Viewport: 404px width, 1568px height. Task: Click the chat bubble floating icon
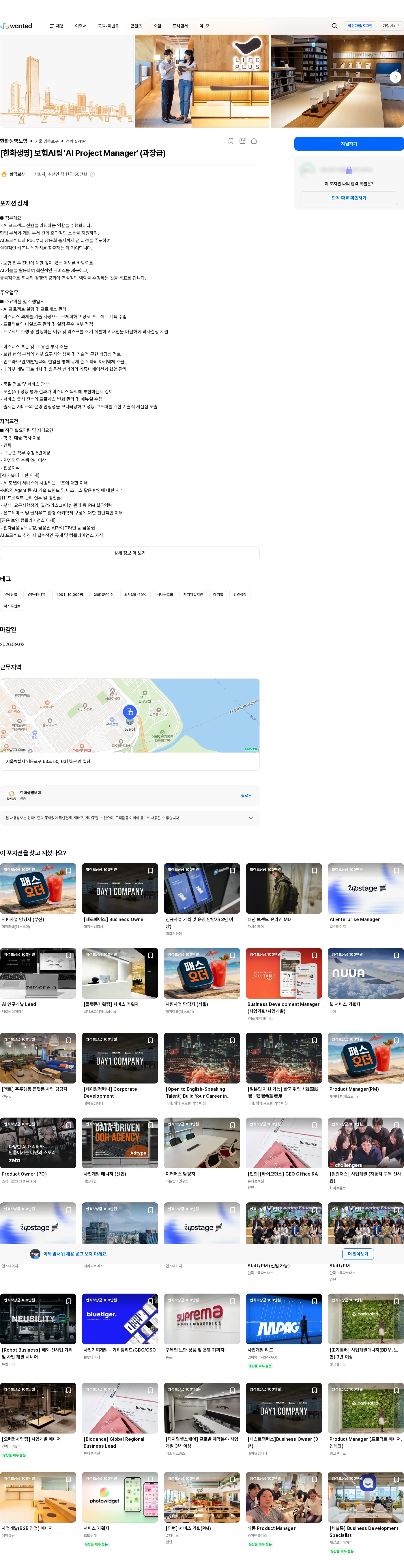[367, 1483]
